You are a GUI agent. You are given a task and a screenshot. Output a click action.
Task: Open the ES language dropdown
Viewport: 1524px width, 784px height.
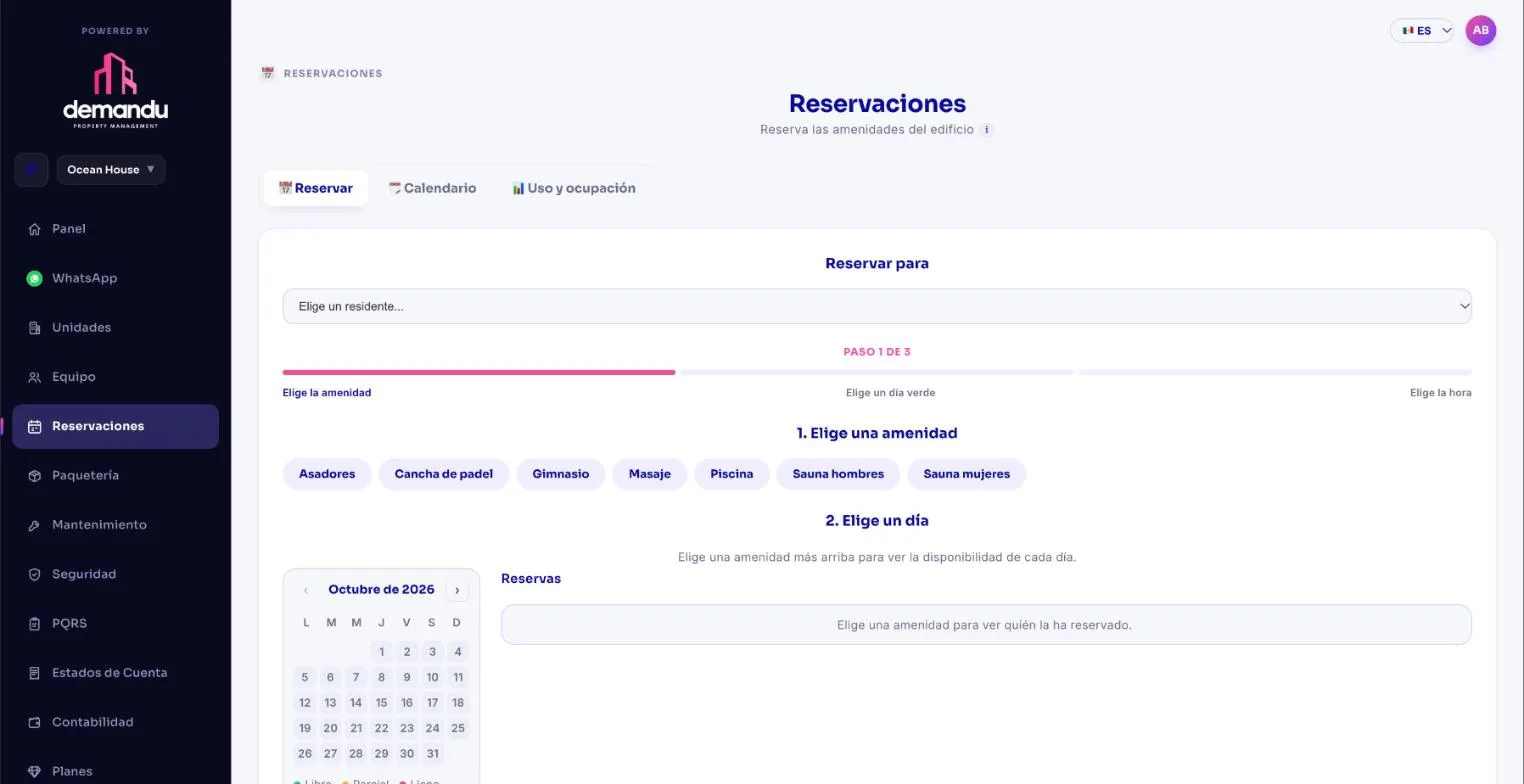click(1422, 30)
